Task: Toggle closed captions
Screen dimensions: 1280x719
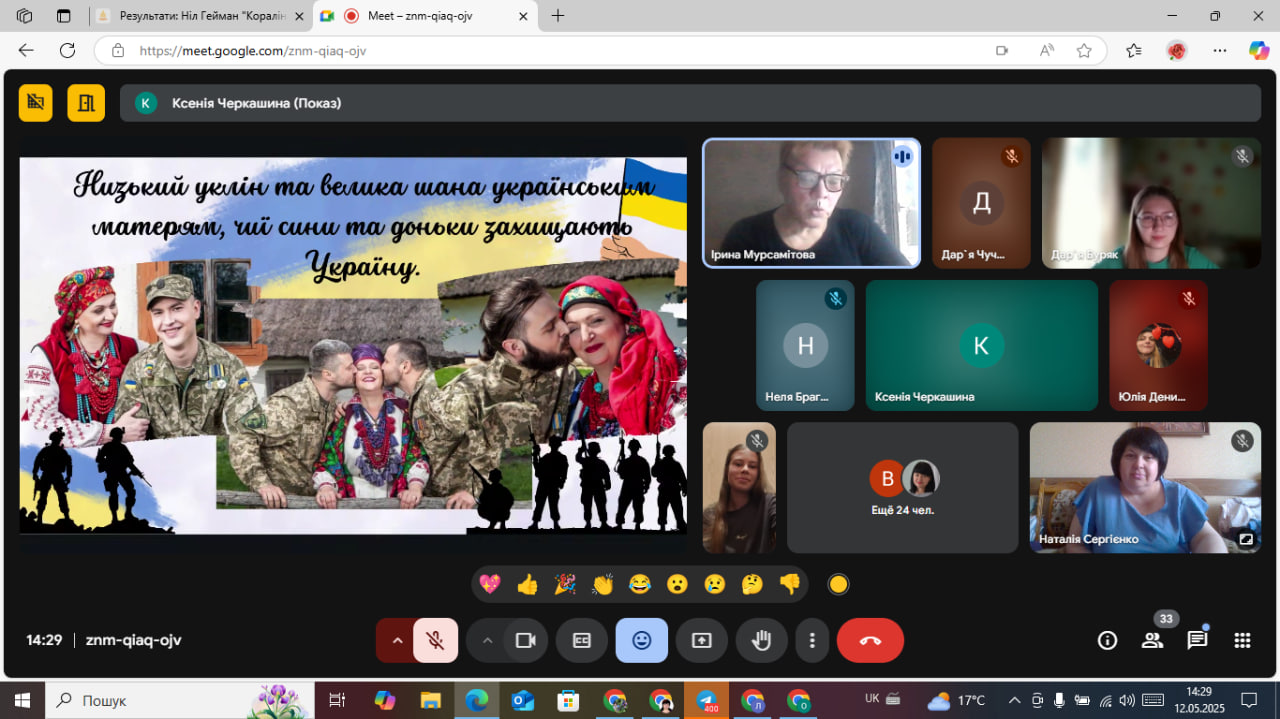Action: click(x=582, y=641)
